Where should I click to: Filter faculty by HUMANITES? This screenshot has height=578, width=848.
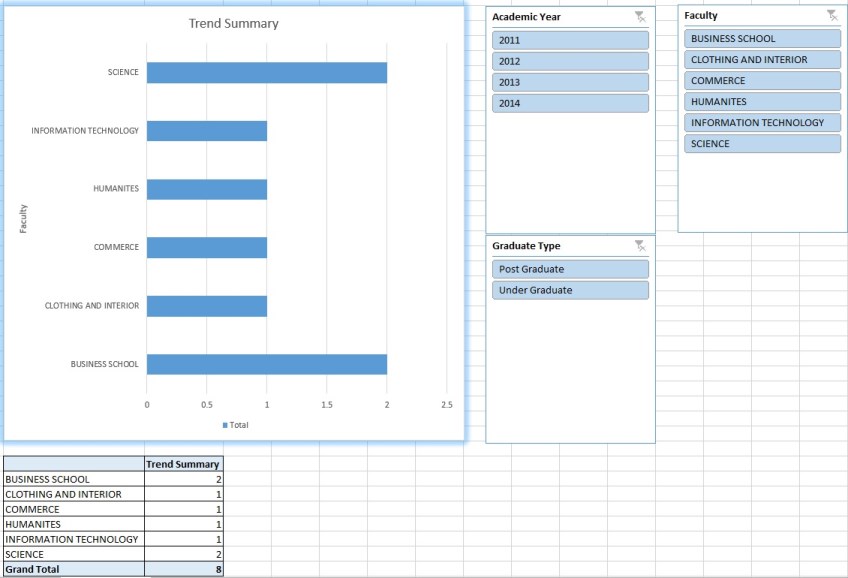pos(762,101)
